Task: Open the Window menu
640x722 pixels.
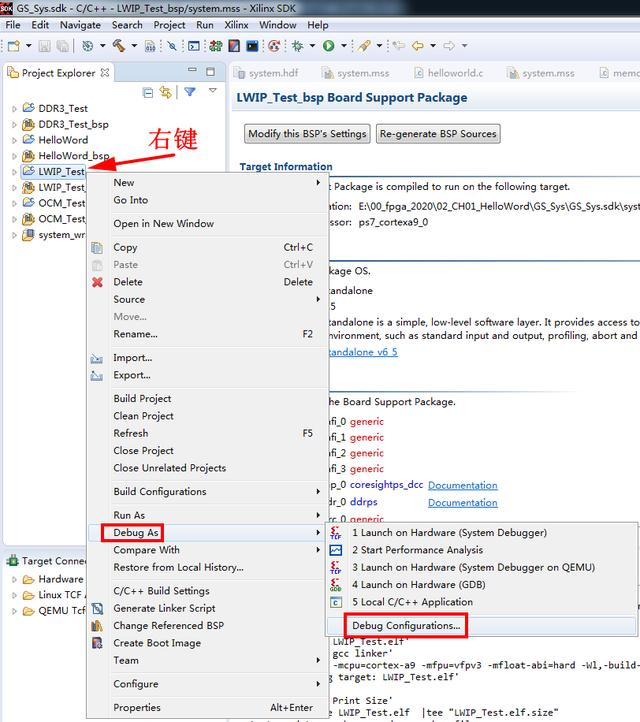Action: [x=278, y=25]
